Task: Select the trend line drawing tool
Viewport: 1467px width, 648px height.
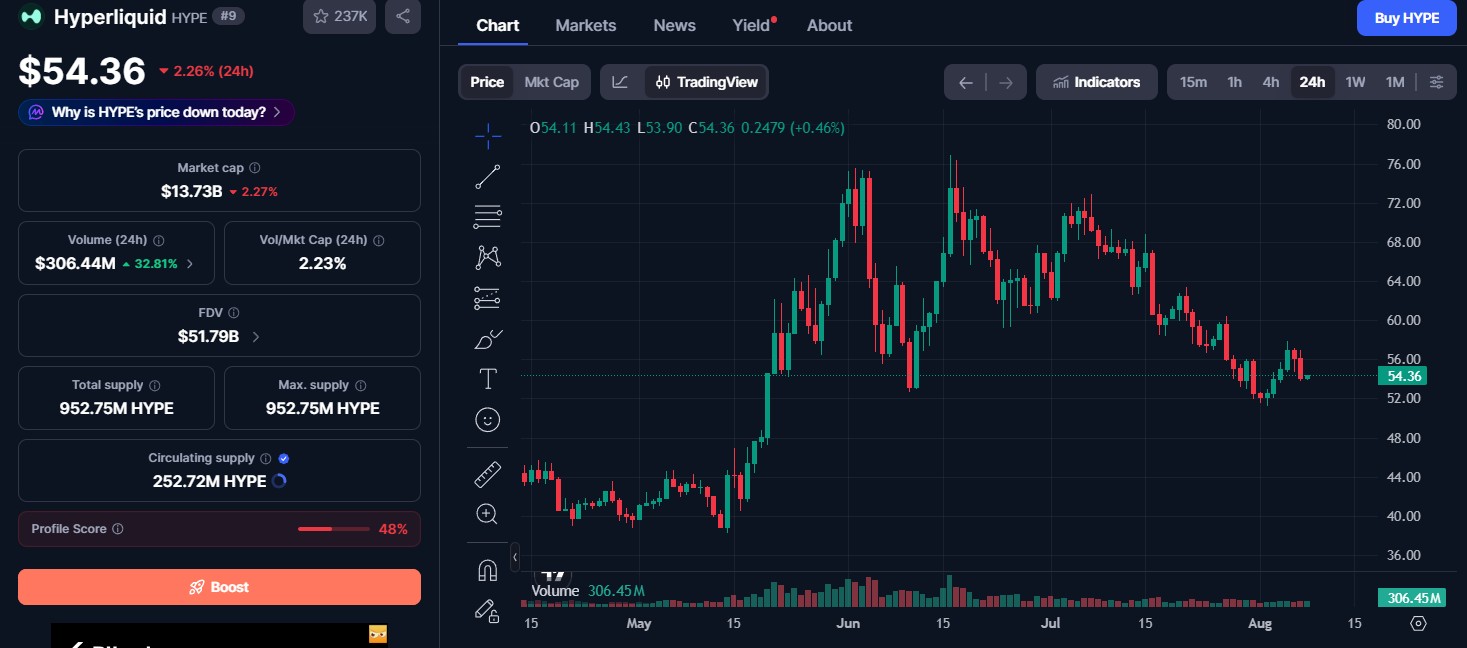Action: 487,177
